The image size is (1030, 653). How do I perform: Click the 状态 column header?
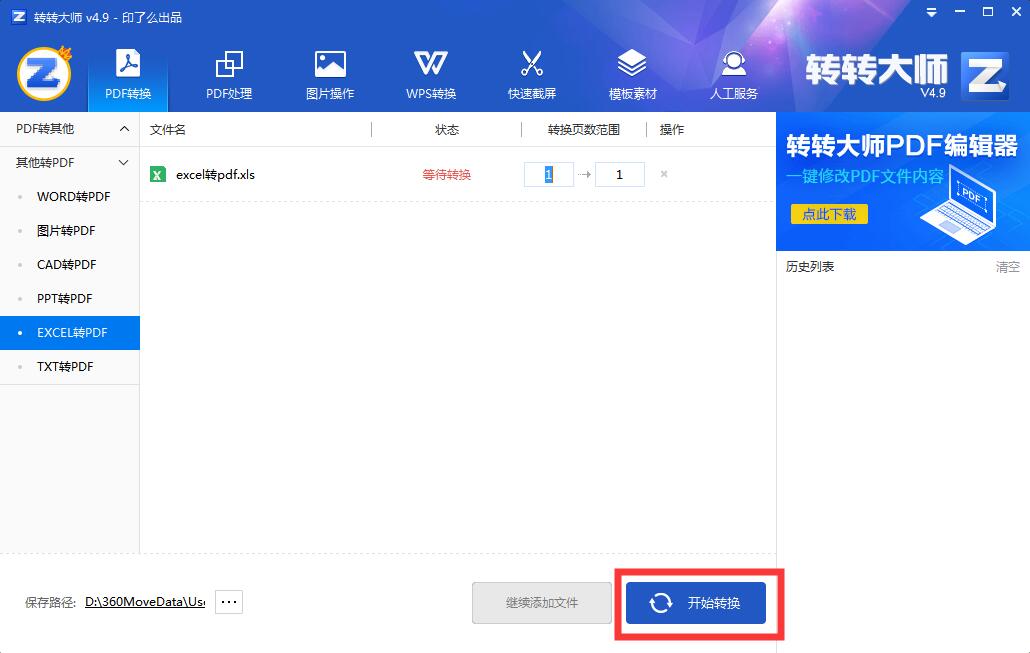(447, 130)
